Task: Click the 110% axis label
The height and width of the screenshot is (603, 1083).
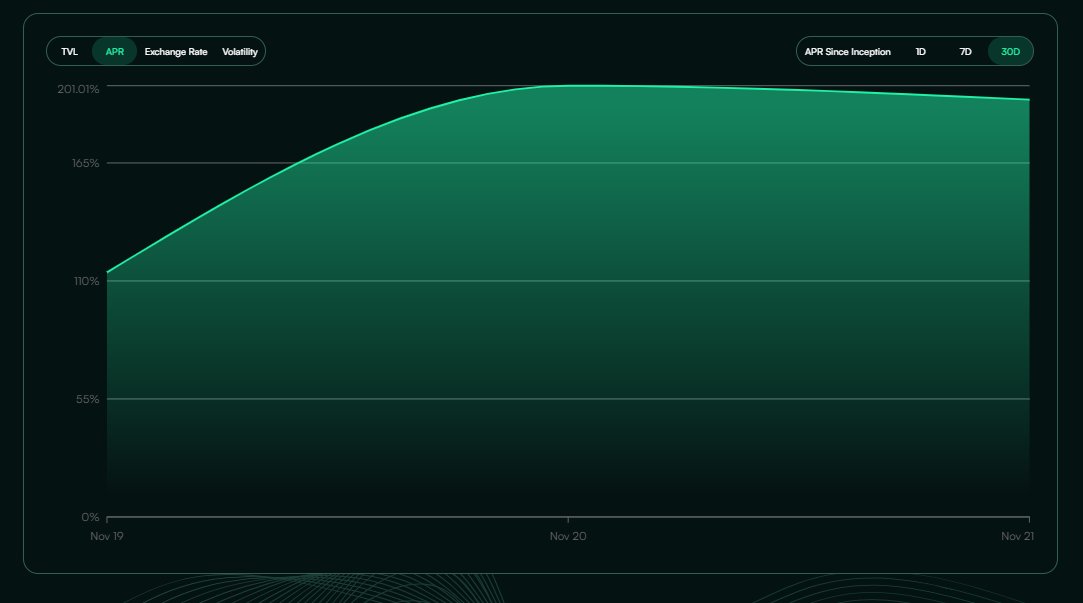Action: [x=86, y=280]
